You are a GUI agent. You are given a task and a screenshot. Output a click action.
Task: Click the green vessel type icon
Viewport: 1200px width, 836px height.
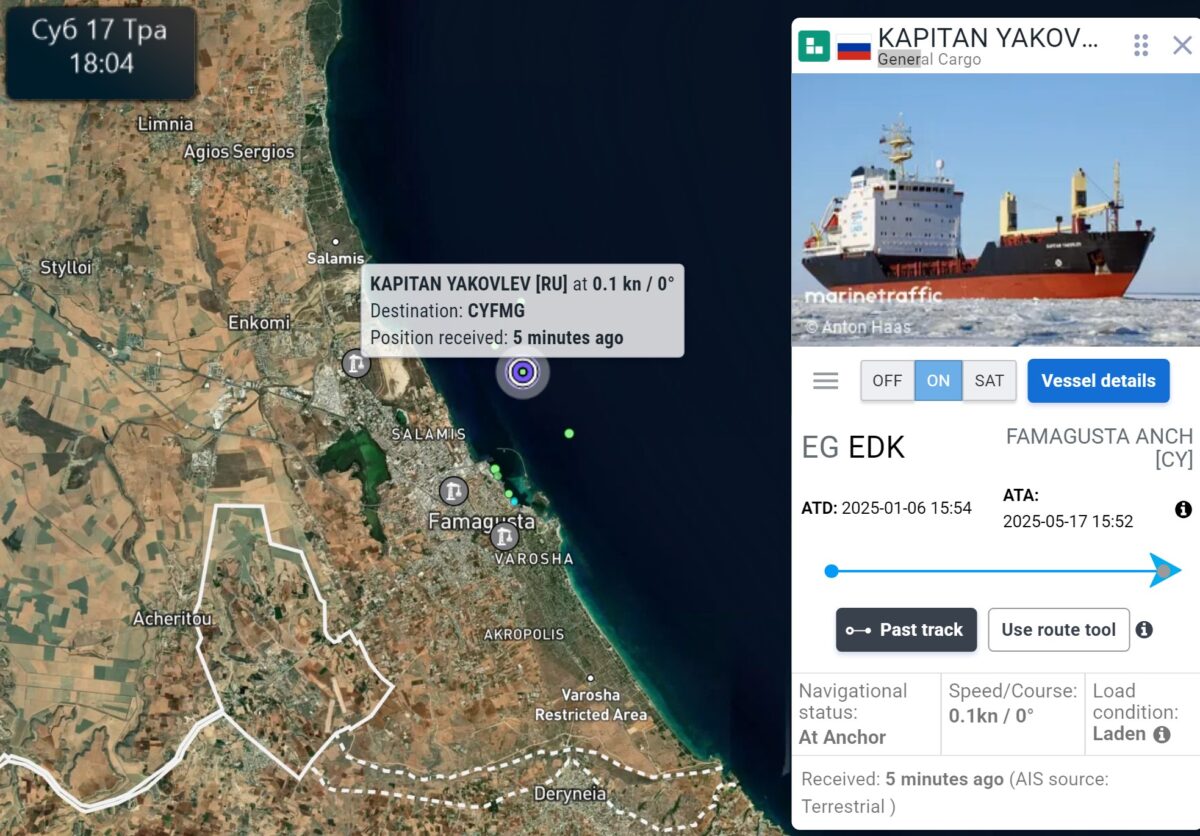pyautogui.click(x=814, y=46)
